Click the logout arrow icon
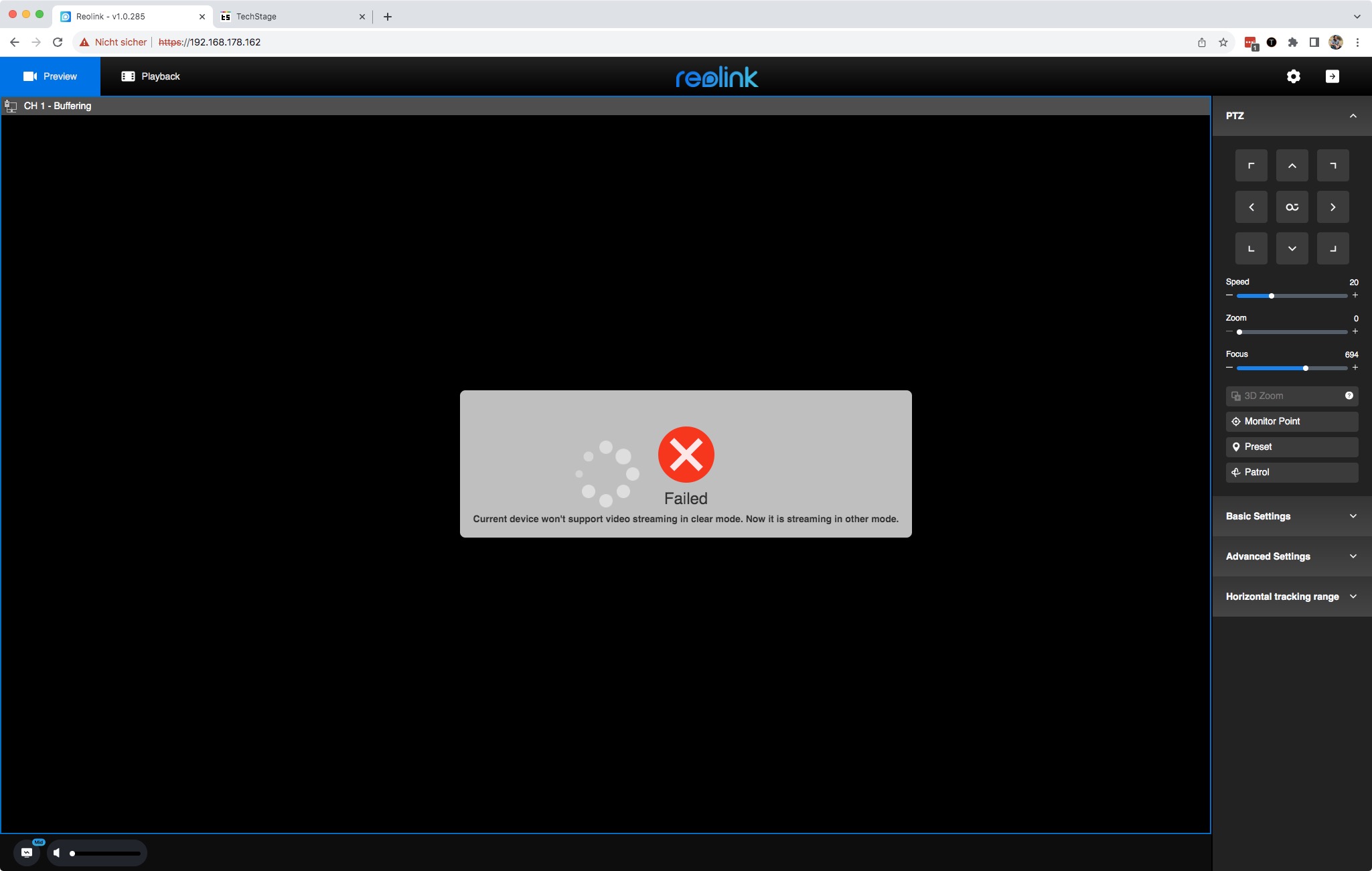Viewport: 1372px width, 871px height. (x=1332, y=76)
